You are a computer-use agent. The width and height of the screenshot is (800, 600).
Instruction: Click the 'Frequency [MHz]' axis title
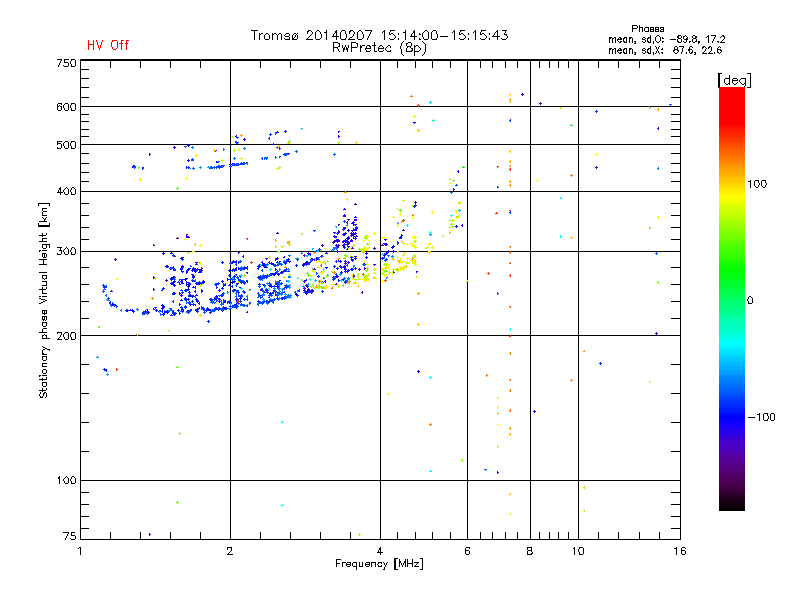pyautogui.click(x=379, y=564)
